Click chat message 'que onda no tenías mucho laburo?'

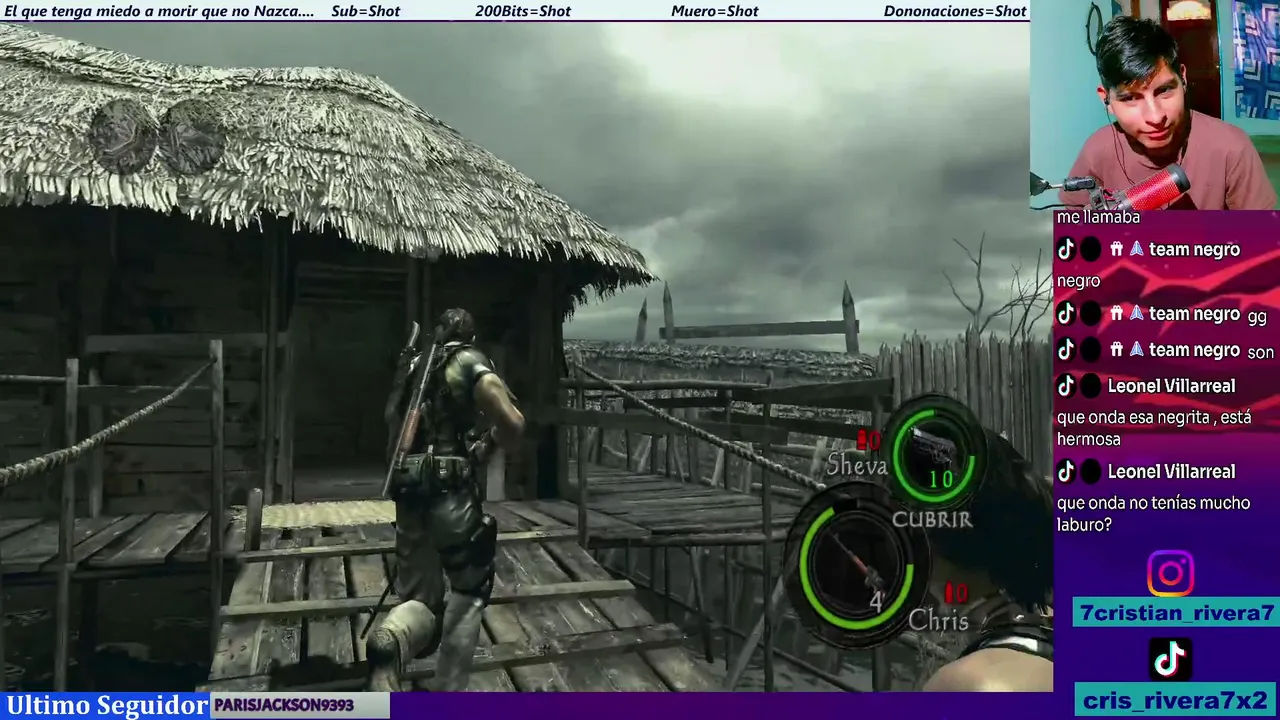[1153, 514]
